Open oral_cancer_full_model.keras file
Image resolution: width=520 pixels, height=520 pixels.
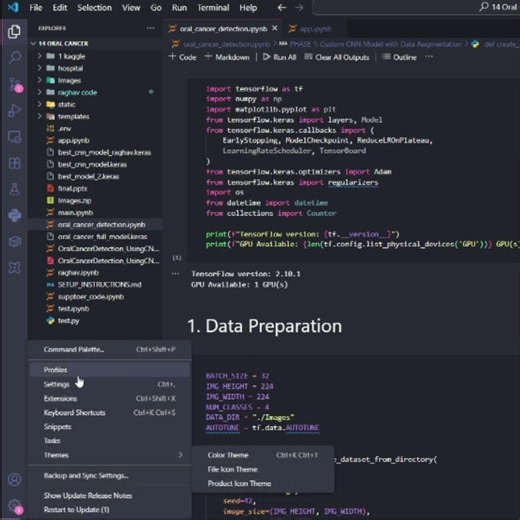pyautogui.click(x=95, y=236)
